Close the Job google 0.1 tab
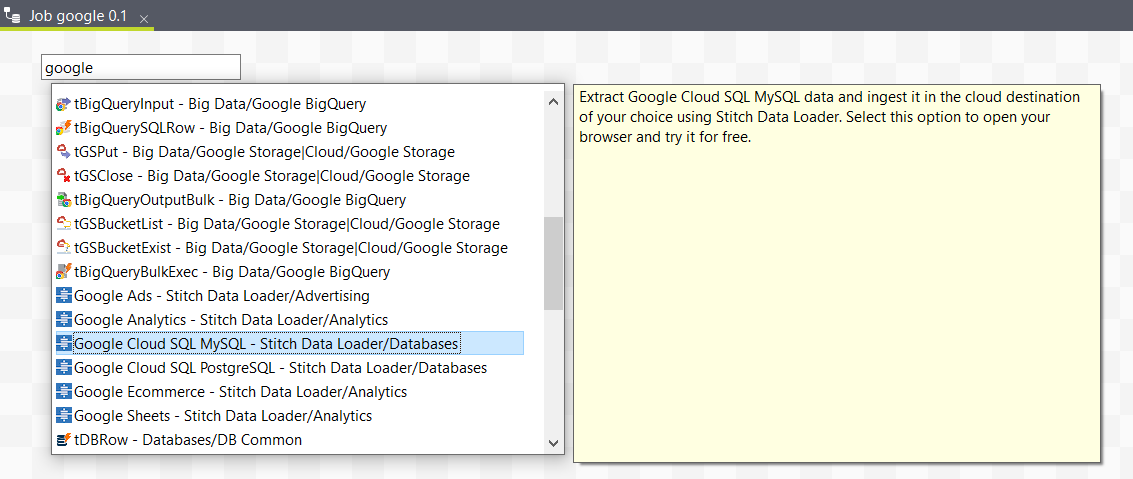This screenshot has width=1133, height=479. coord(144,20)
